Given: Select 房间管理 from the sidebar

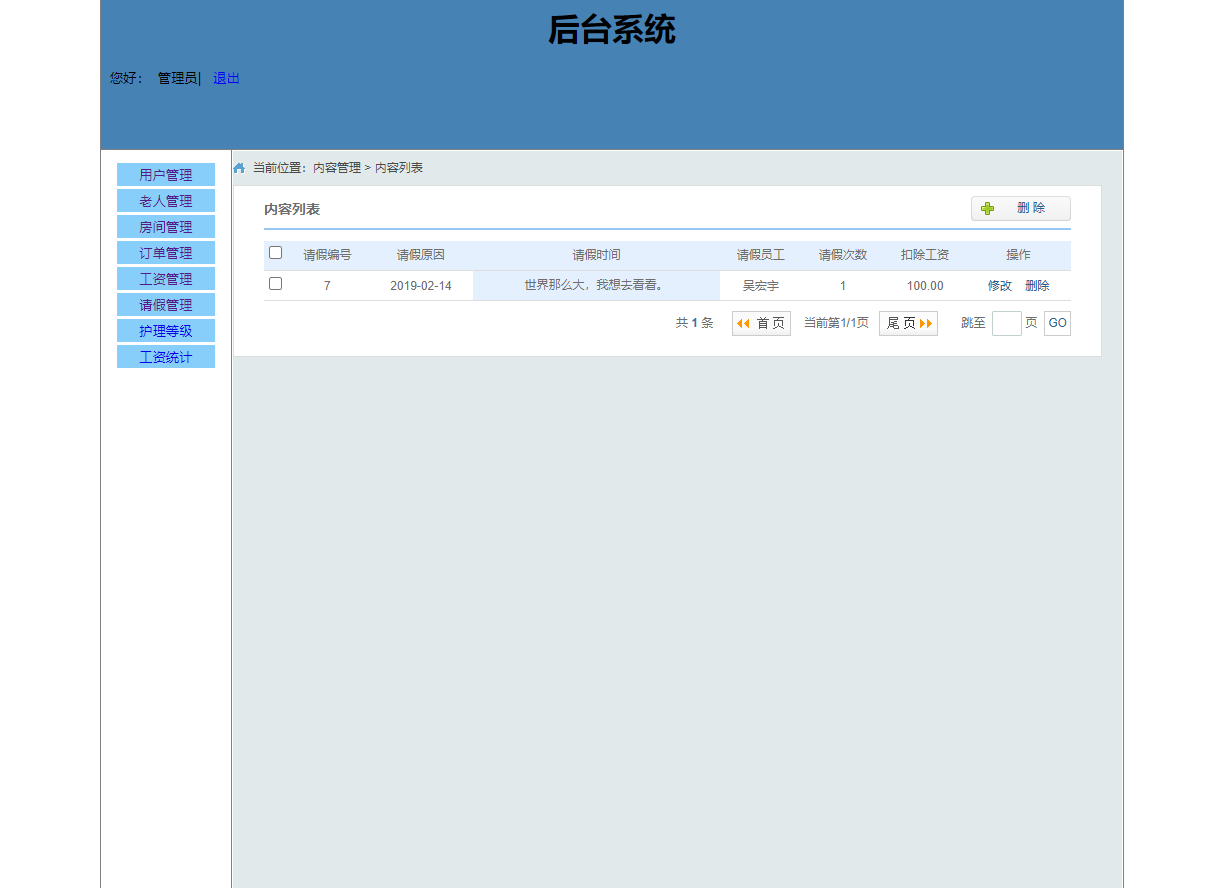Looking at the screenshot, I should pyautogui.click(x=166, y=226).
